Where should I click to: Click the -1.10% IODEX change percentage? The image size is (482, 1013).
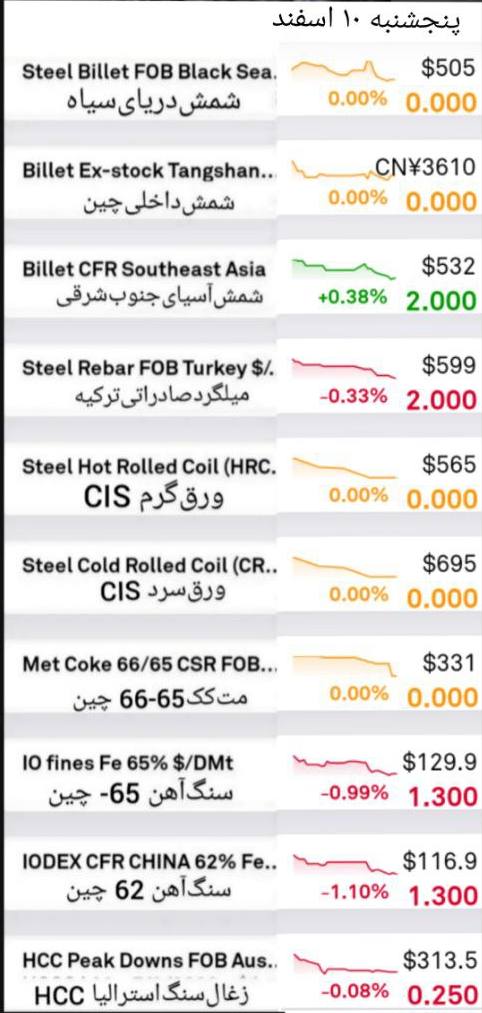[x=355, y=892]
